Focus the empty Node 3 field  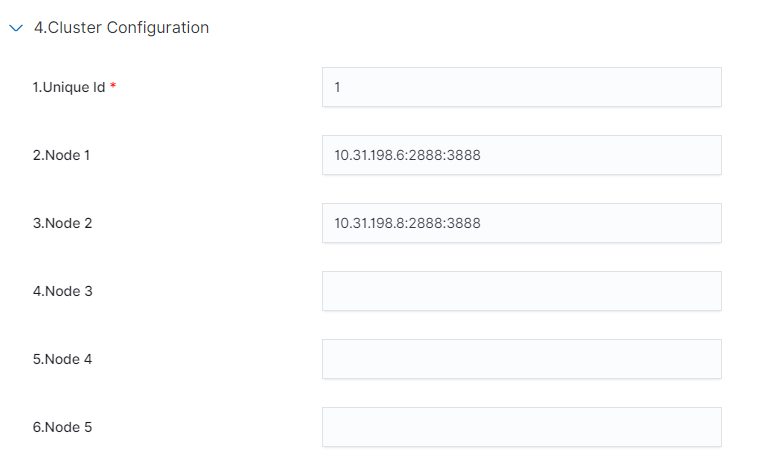tap(521, 291)
